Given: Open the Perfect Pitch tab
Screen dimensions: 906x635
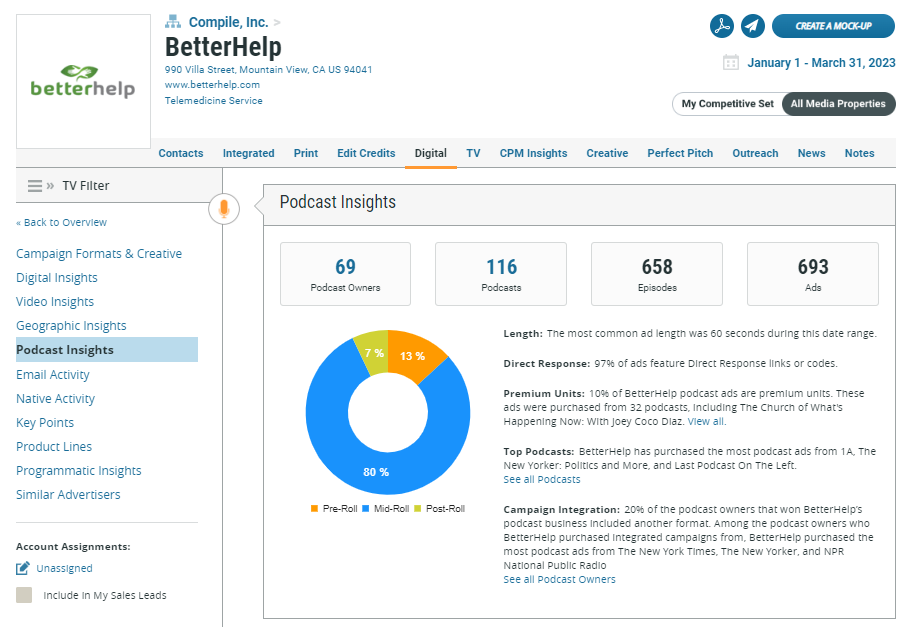Looking at the screenshot, I should [680, 153].
